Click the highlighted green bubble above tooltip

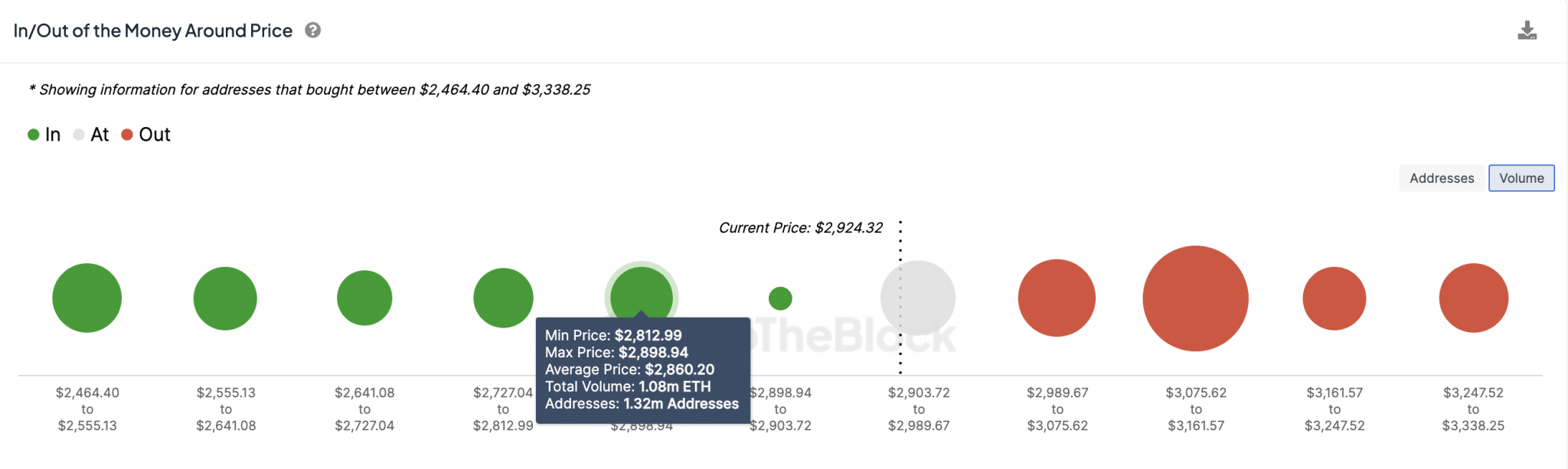(642, 291)
